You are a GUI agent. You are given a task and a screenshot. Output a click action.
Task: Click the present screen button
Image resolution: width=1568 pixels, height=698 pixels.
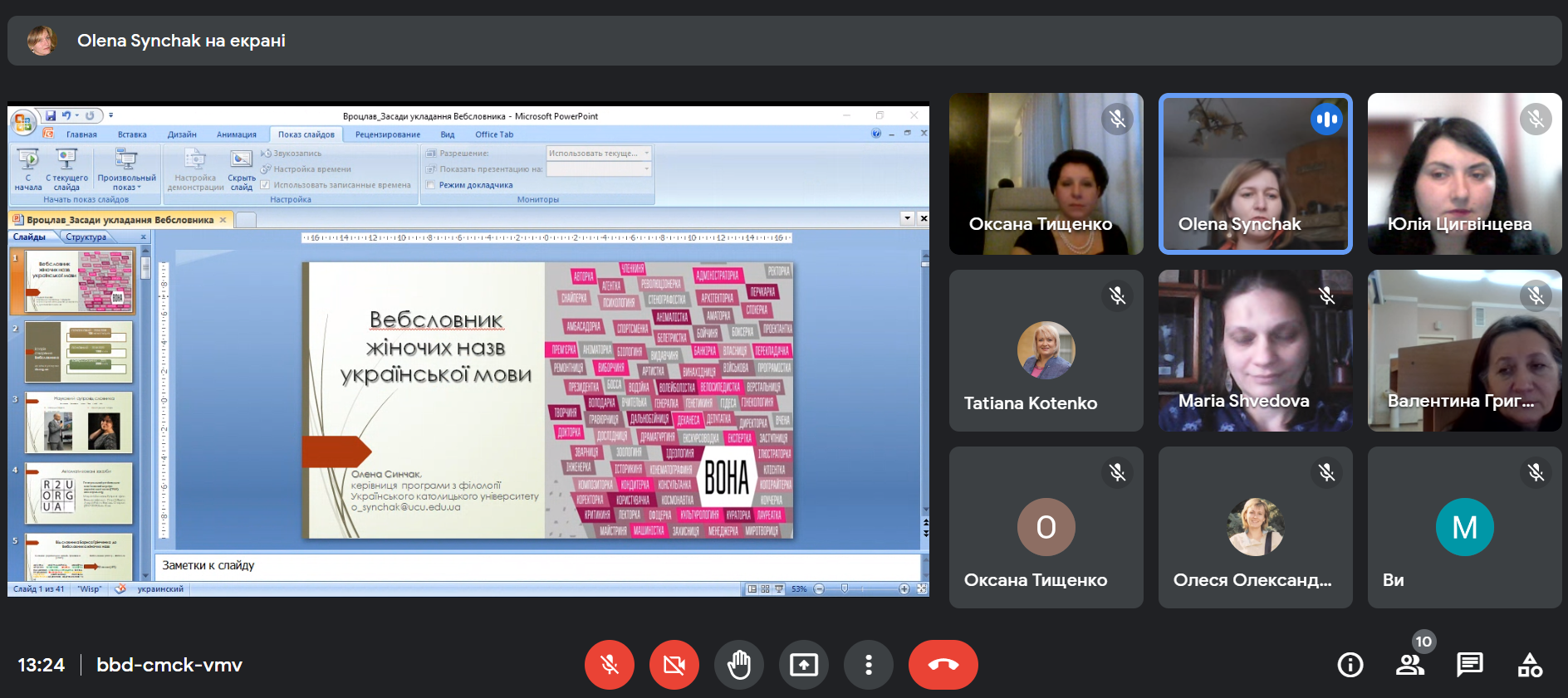pos(803,665)
